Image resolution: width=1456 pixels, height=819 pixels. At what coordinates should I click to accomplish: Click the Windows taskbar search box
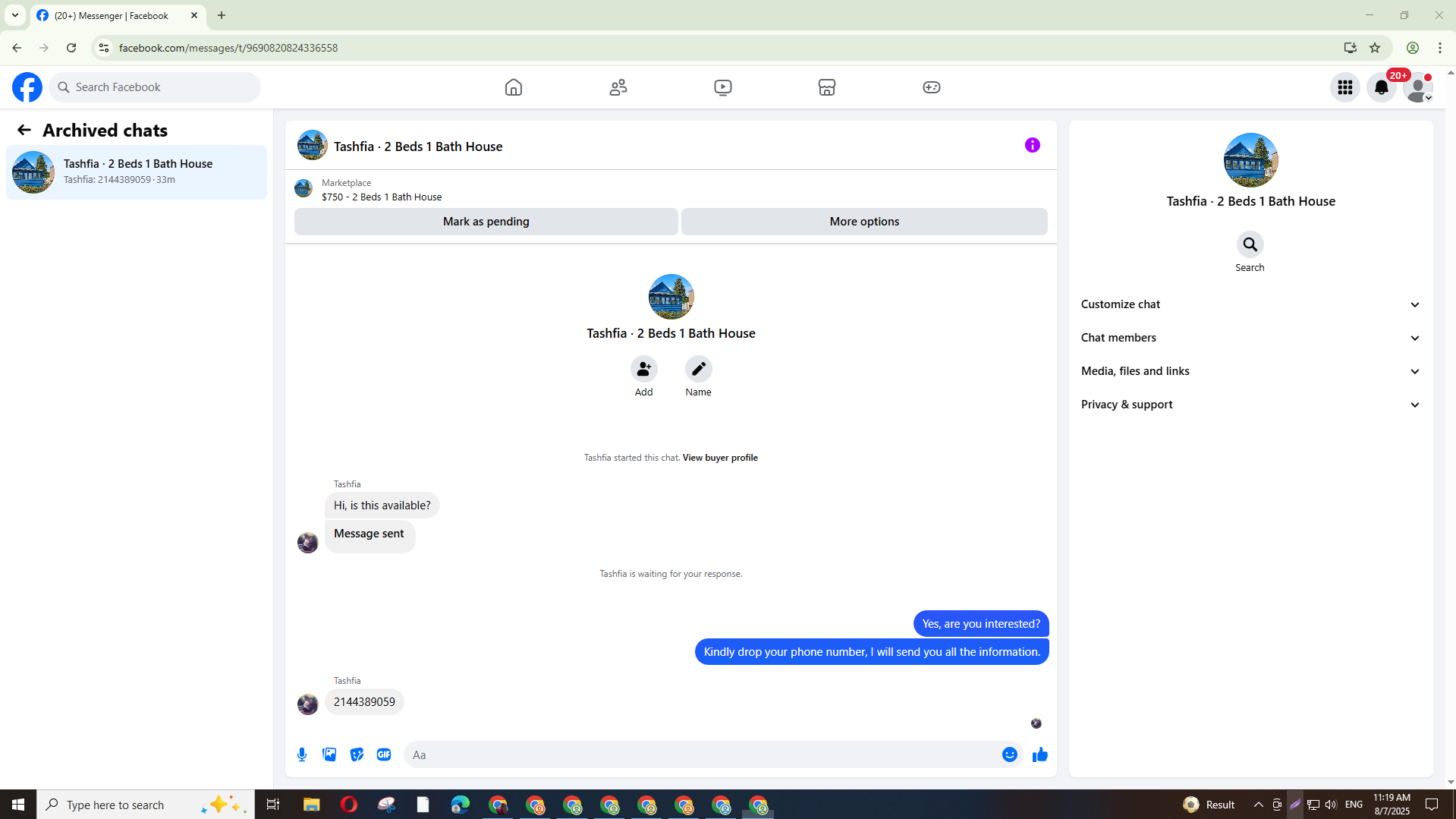tap(146, 805)
